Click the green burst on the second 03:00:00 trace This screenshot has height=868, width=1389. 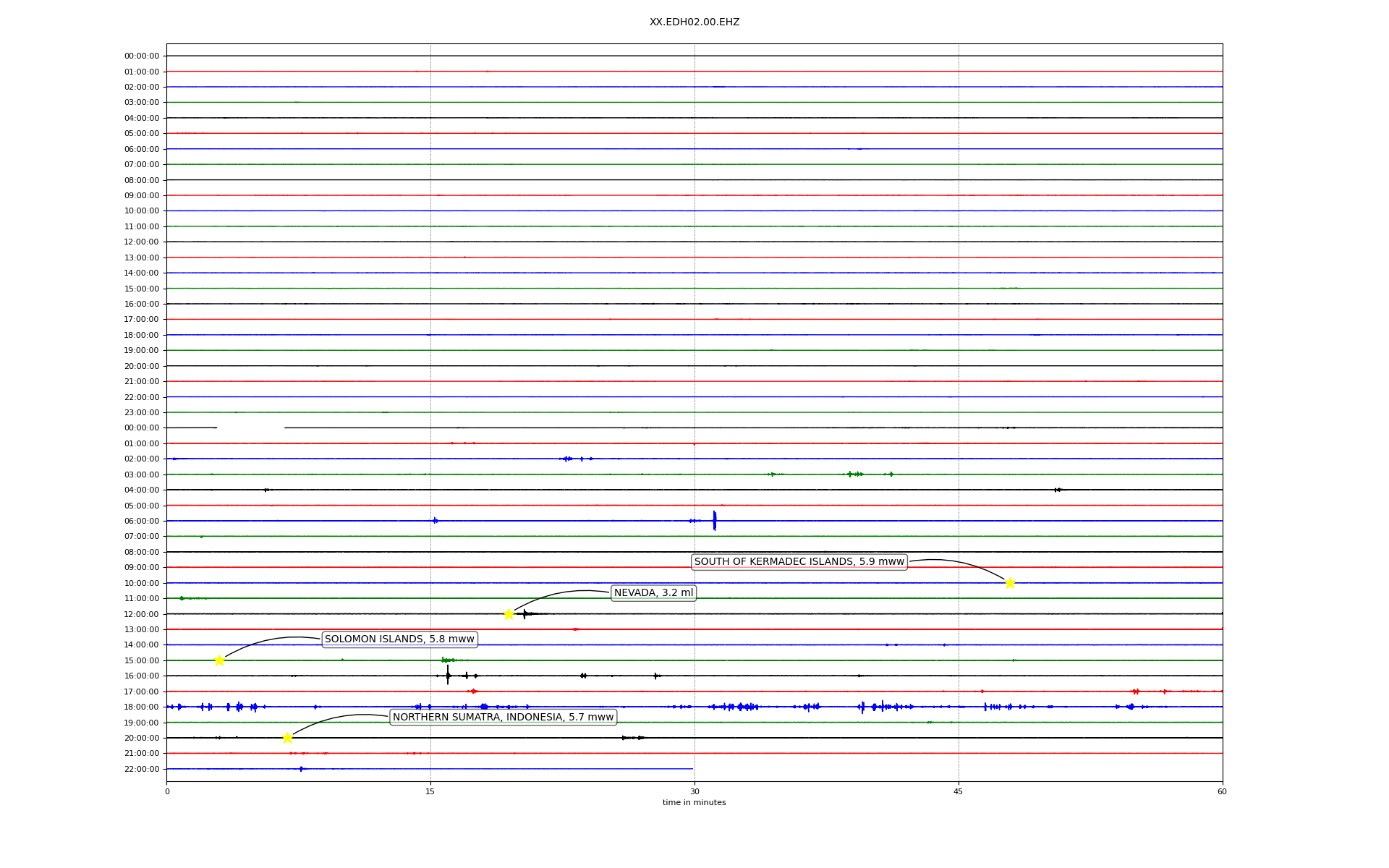coord(854,475)
